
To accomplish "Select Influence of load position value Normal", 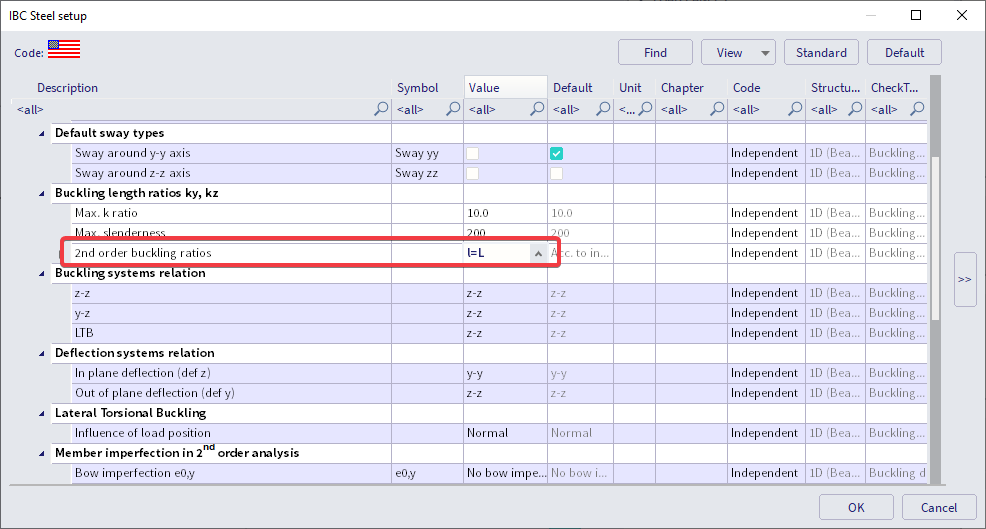I will [506, 433].
